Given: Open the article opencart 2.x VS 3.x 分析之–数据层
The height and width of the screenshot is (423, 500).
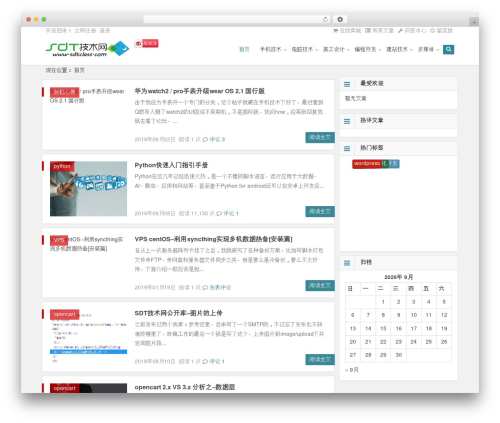Looking at the screenshot, I should click(x=185, y=387).
